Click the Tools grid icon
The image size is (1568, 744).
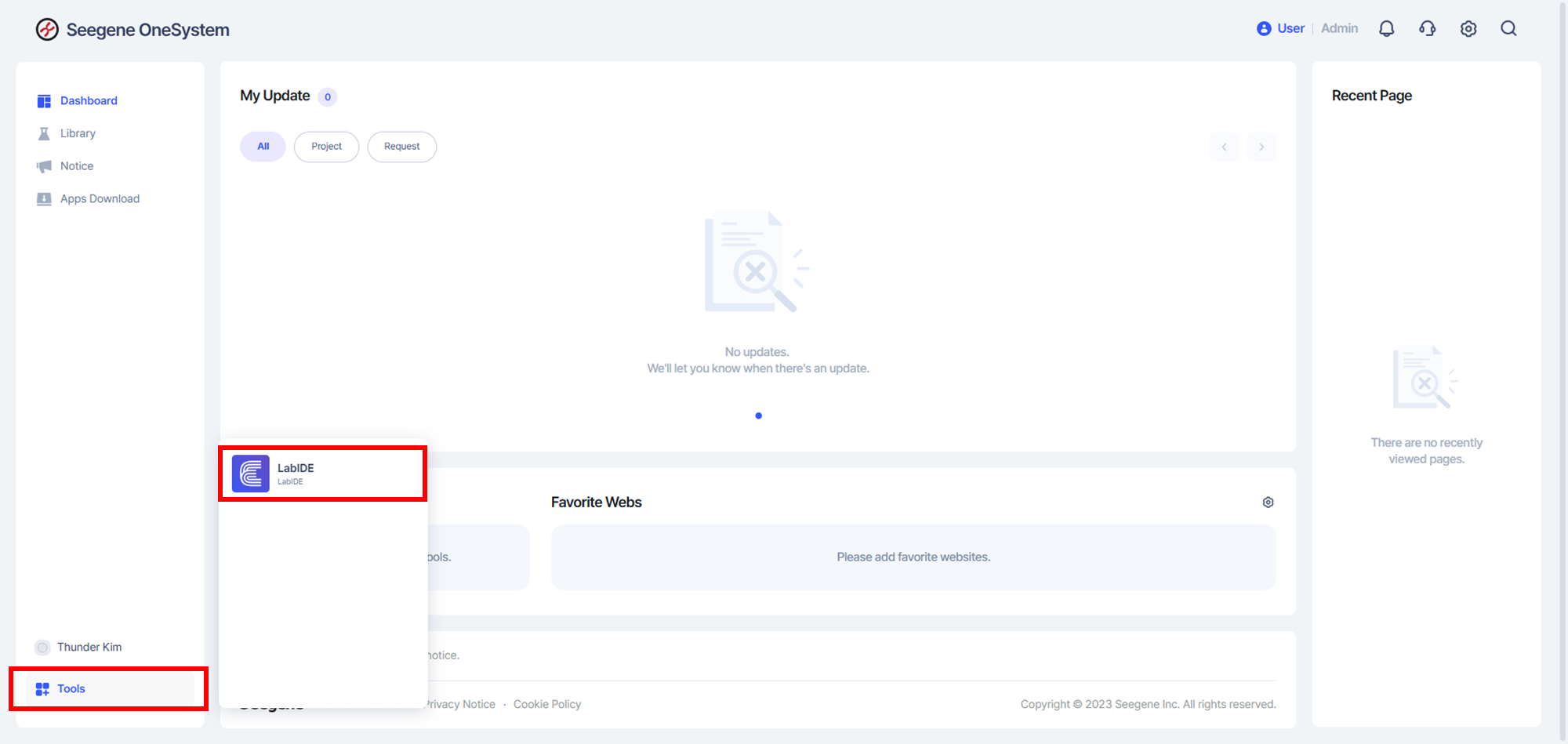[42, 689]
